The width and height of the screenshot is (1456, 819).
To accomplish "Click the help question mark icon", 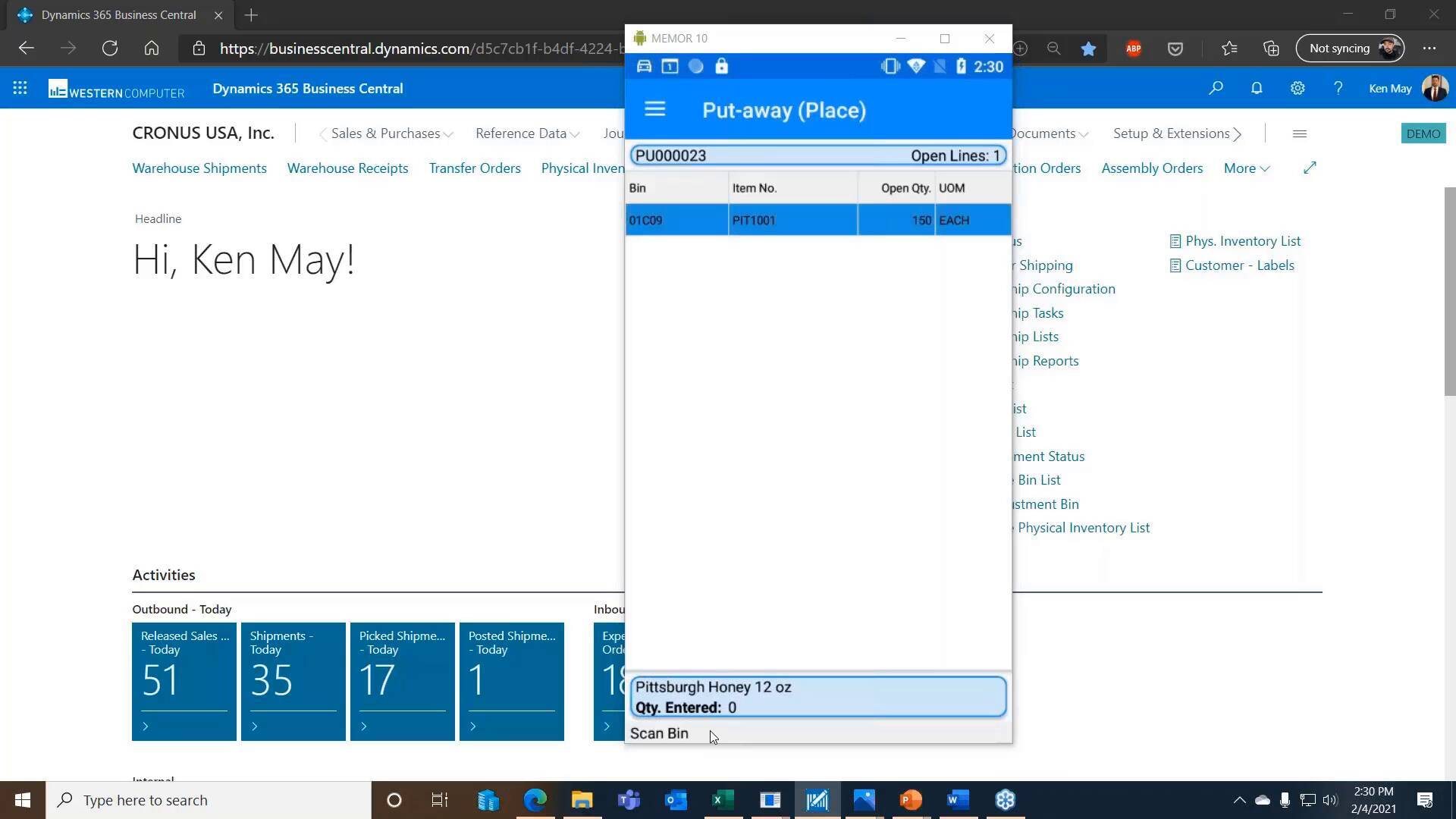I will coord(1338,88).
